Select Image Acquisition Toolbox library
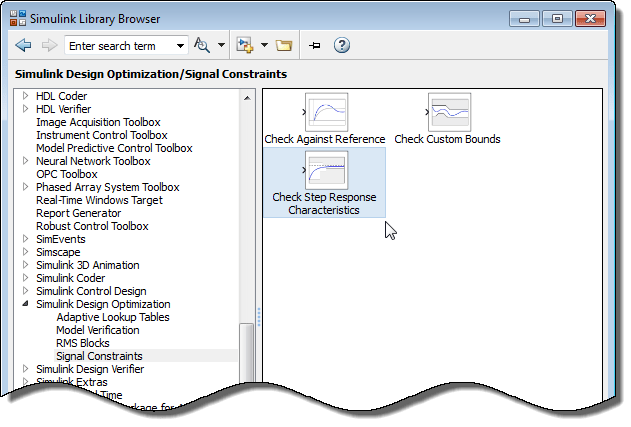631x427 pixels. 98,122
